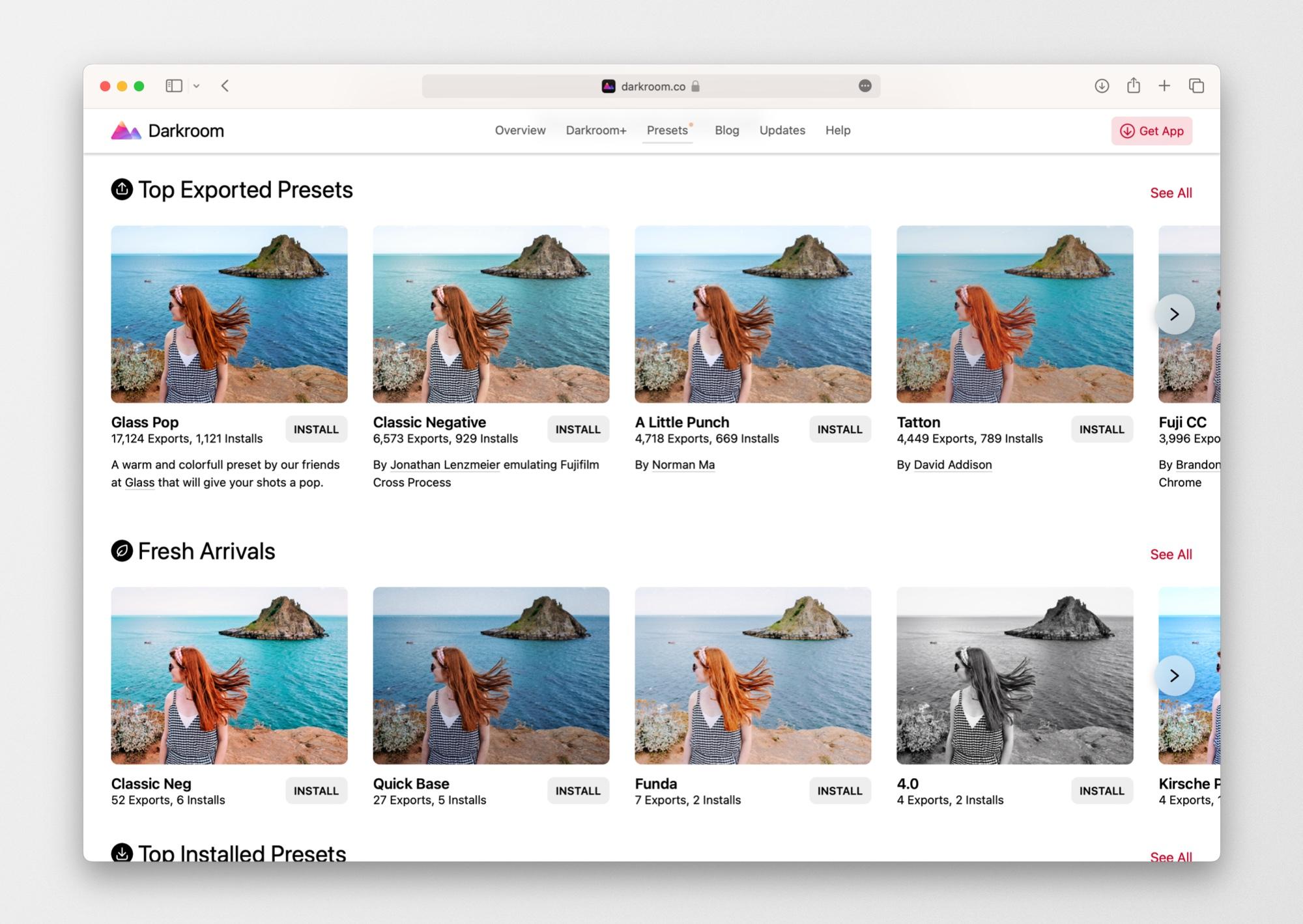Click the Safari share icon

1134,85
